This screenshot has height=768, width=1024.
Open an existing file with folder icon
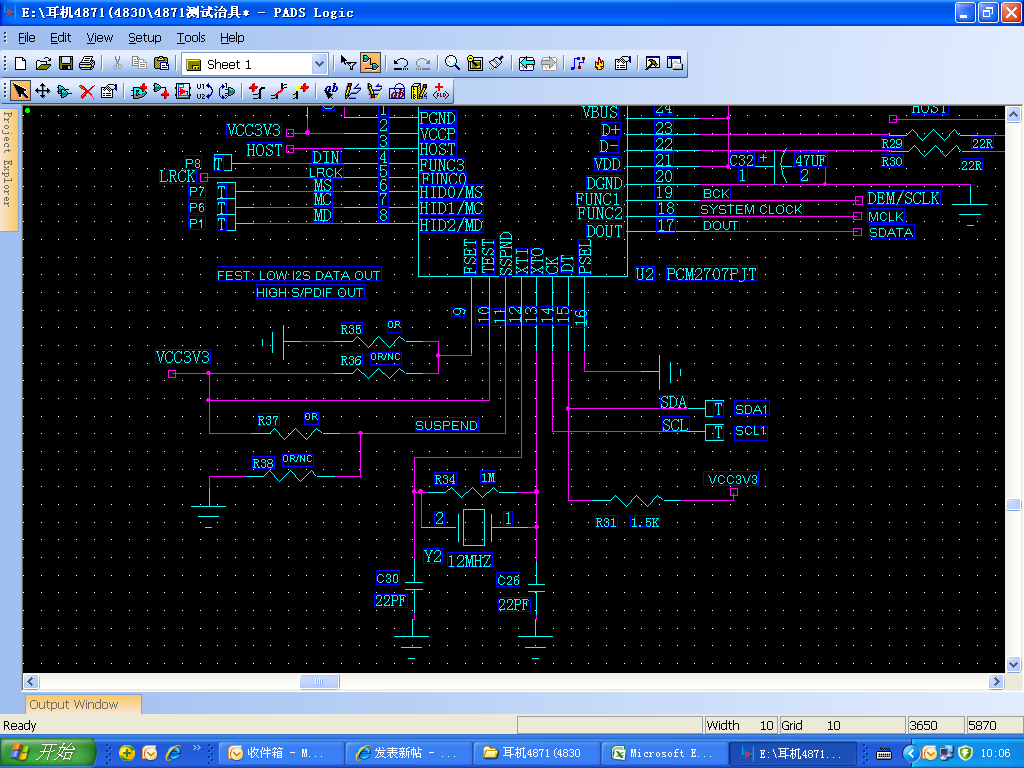tap(43, 64)
